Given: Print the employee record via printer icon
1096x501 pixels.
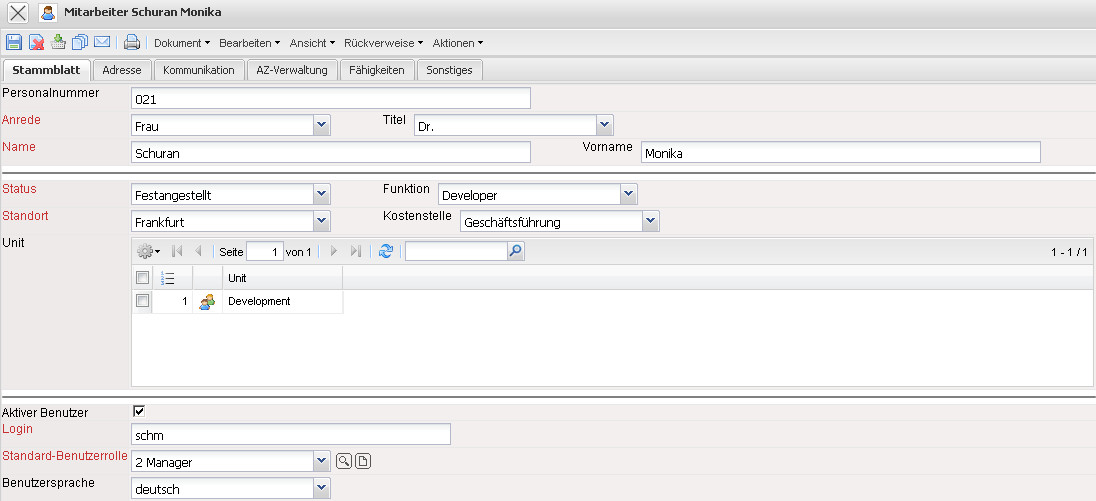Looking at the screenshot, I should coord(131,43).
